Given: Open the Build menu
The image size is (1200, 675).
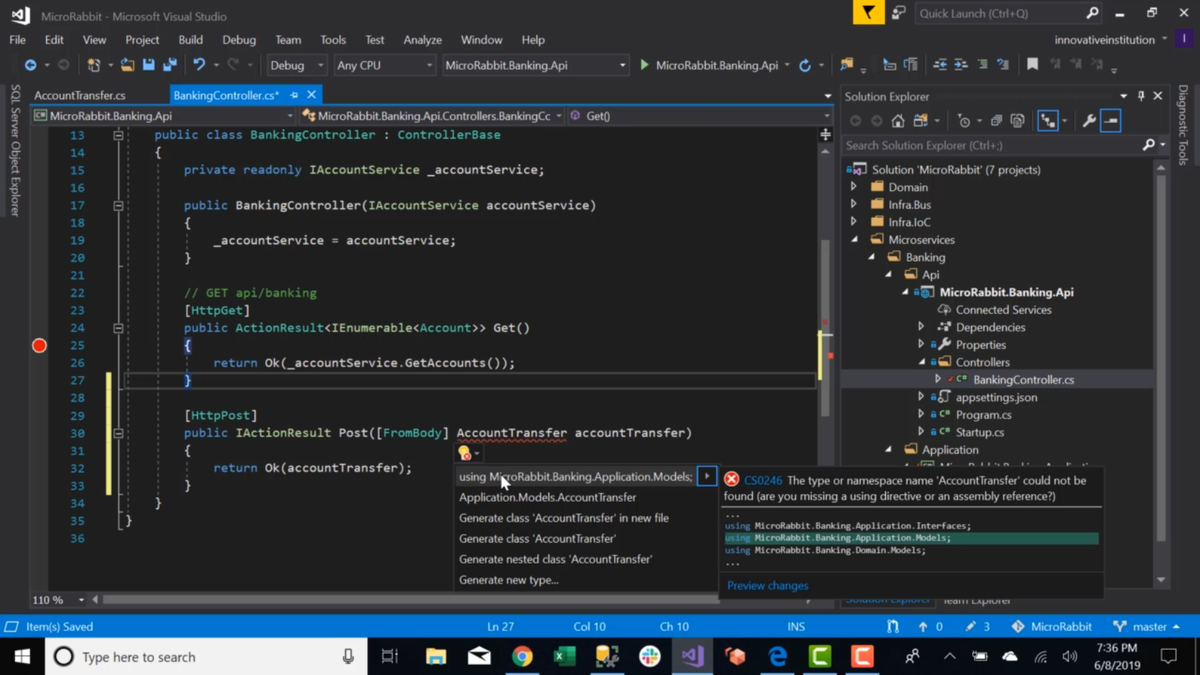Looking at the screenshot, I should tap(190, 40).
